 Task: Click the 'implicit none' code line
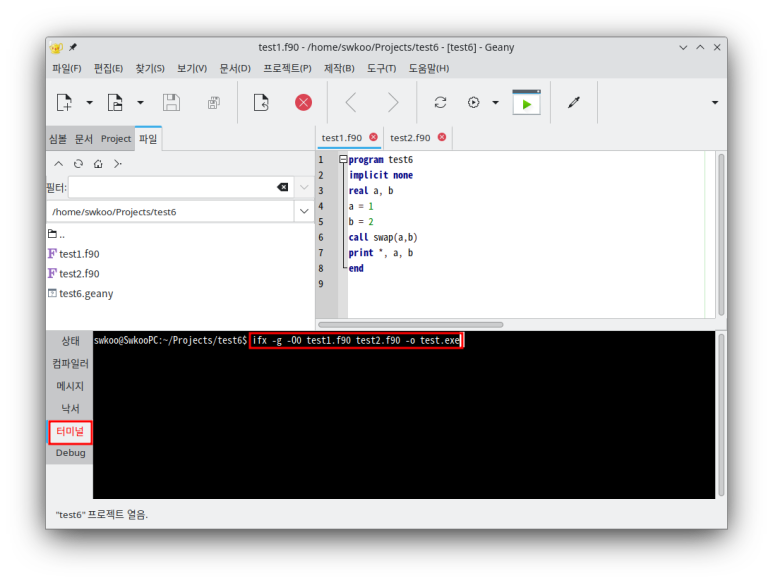pos(381,175)
